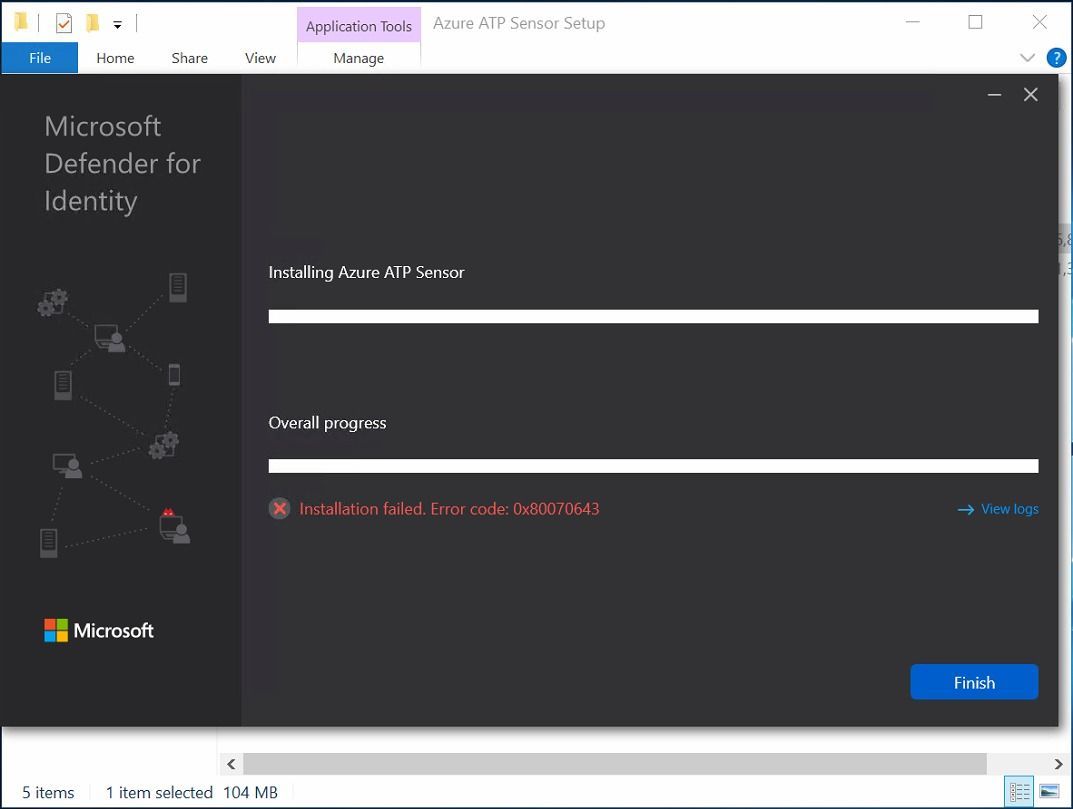1073x809 pixels.
Task: Click the horizontal scrollbar left arrow
Action: 231,764
